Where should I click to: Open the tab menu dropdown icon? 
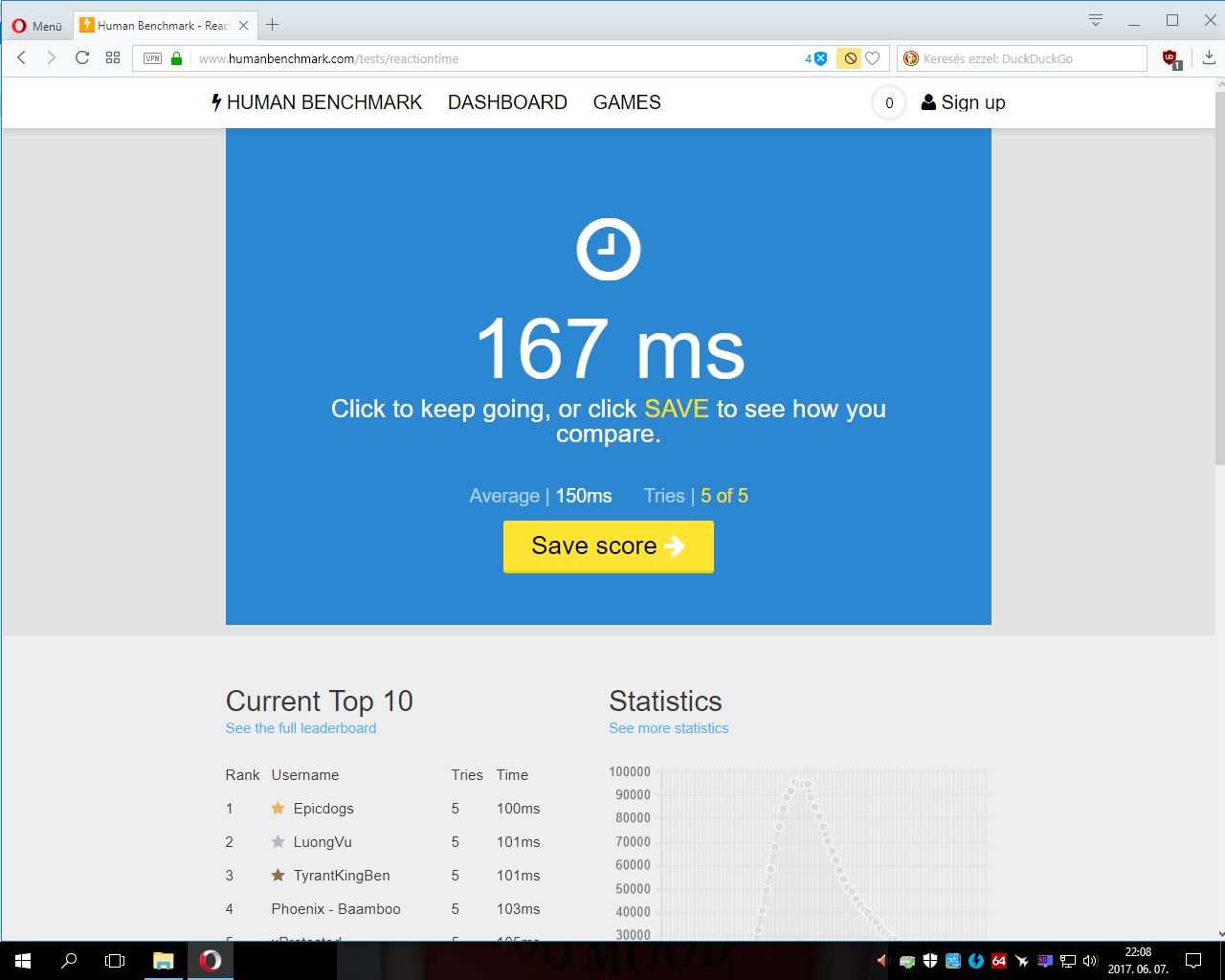tap(1096, 20)
